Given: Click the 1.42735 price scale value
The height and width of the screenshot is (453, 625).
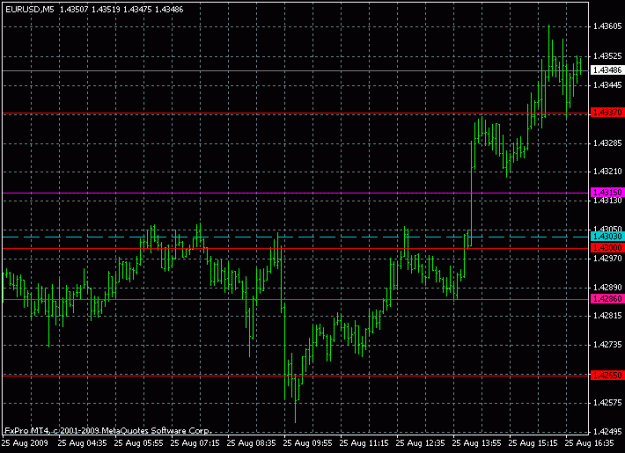Looking at the screenshot, I should coord(607,345).
